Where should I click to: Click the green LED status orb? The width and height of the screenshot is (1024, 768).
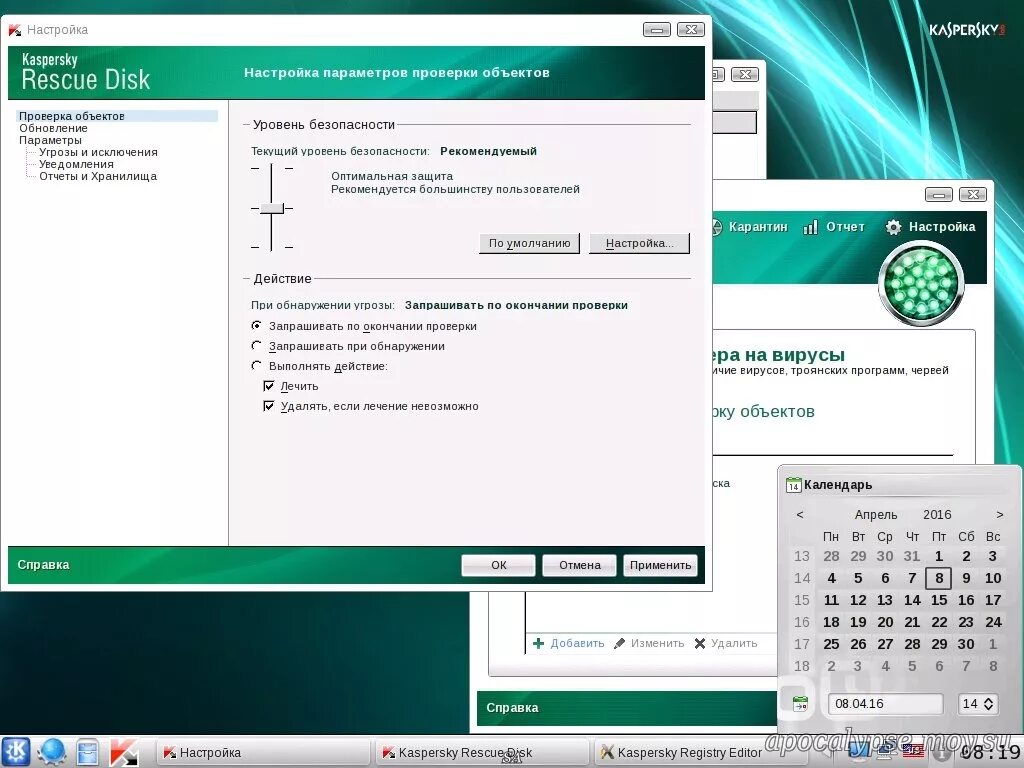click(x=921, y=283)
